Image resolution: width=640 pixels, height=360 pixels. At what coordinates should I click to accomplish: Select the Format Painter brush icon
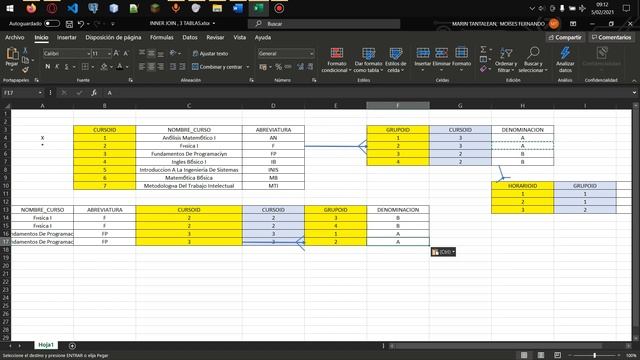[25, 69]
